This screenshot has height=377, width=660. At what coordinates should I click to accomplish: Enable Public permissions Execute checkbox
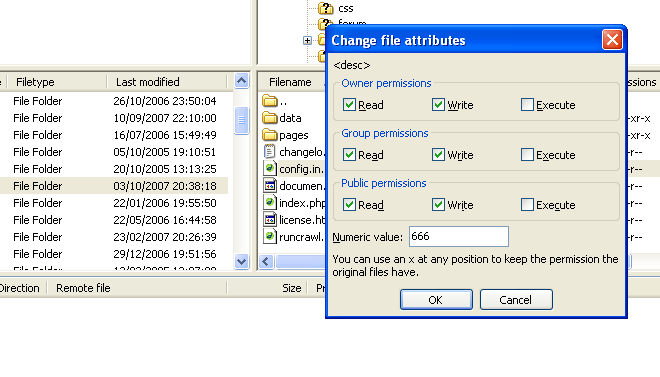(527, 205)
